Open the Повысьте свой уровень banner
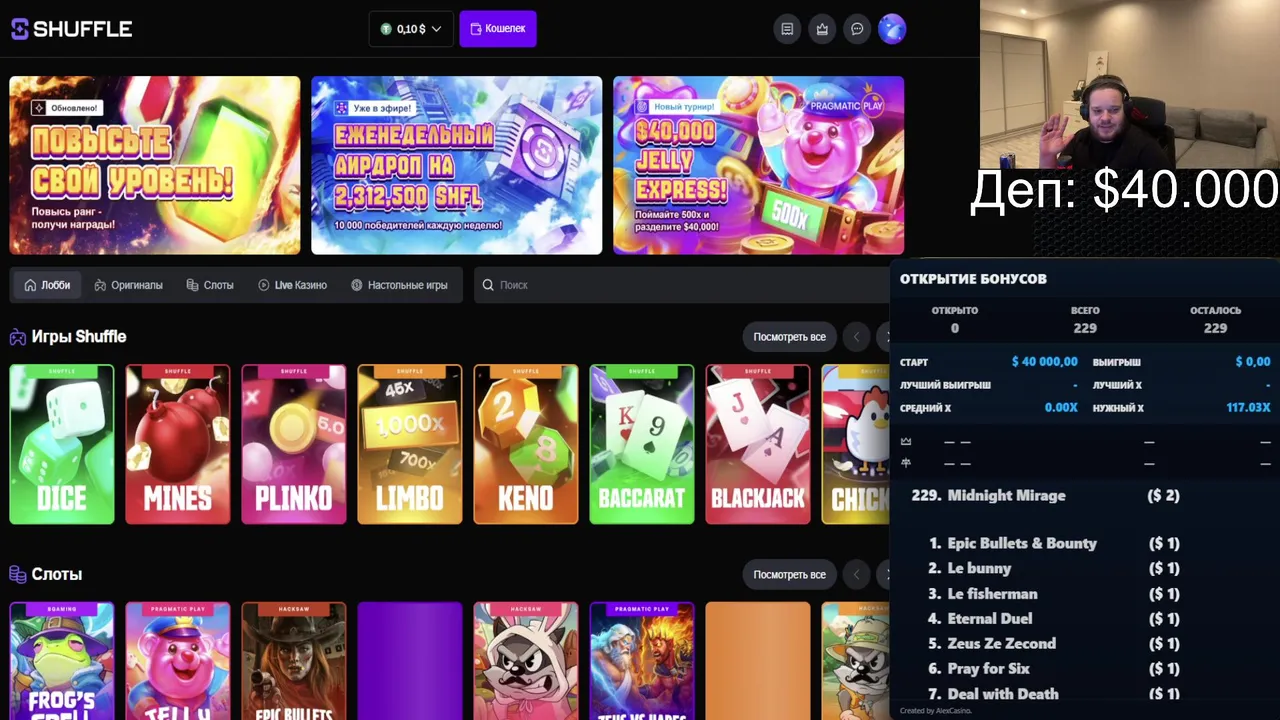The width and height of the screenshot is (1280, 720). click(155, 165)
